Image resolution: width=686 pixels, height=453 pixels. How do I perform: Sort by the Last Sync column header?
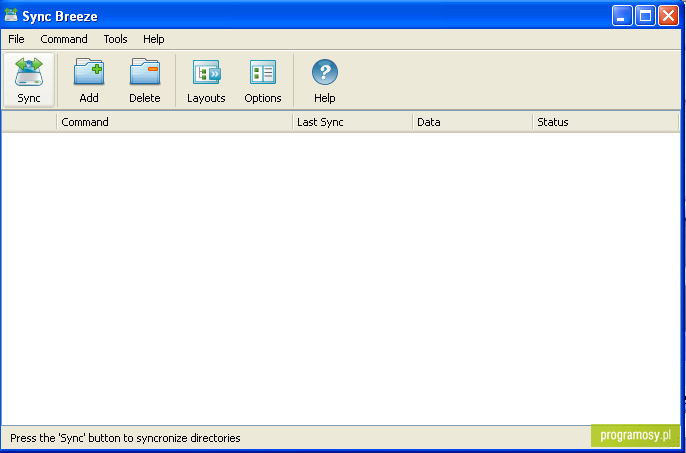click(x=353, y=122)
